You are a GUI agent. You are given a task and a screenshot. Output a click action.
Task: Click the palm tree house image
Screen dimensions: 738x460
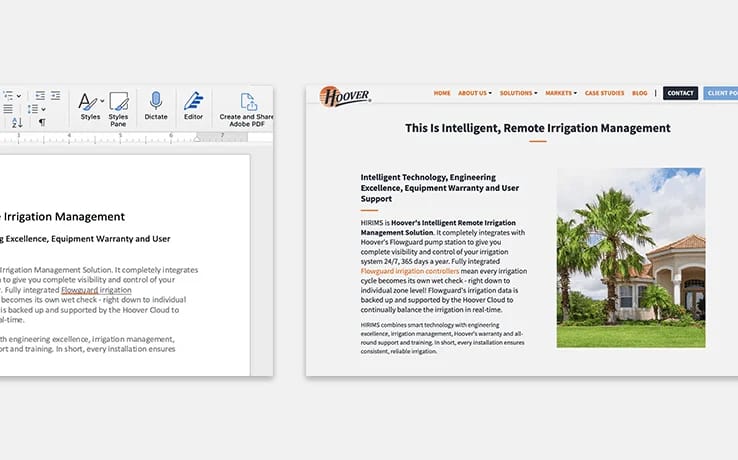[x=631, y=258]
